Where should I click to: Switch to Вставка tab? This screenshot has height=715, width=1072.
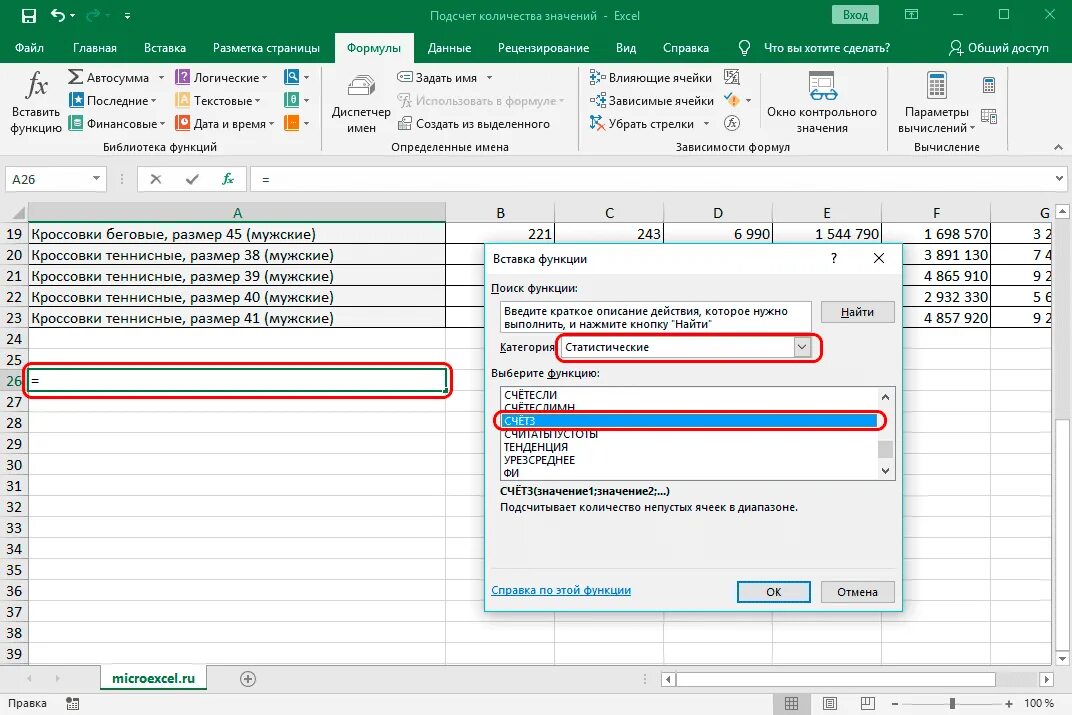pos(165,48)
